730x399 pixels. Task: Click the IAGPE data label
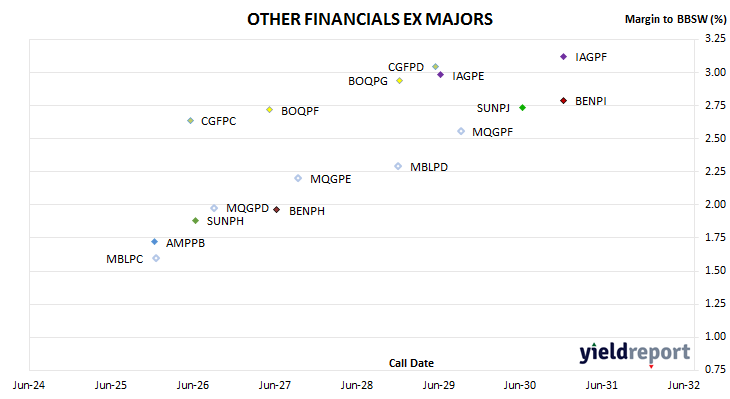point(468,76)
